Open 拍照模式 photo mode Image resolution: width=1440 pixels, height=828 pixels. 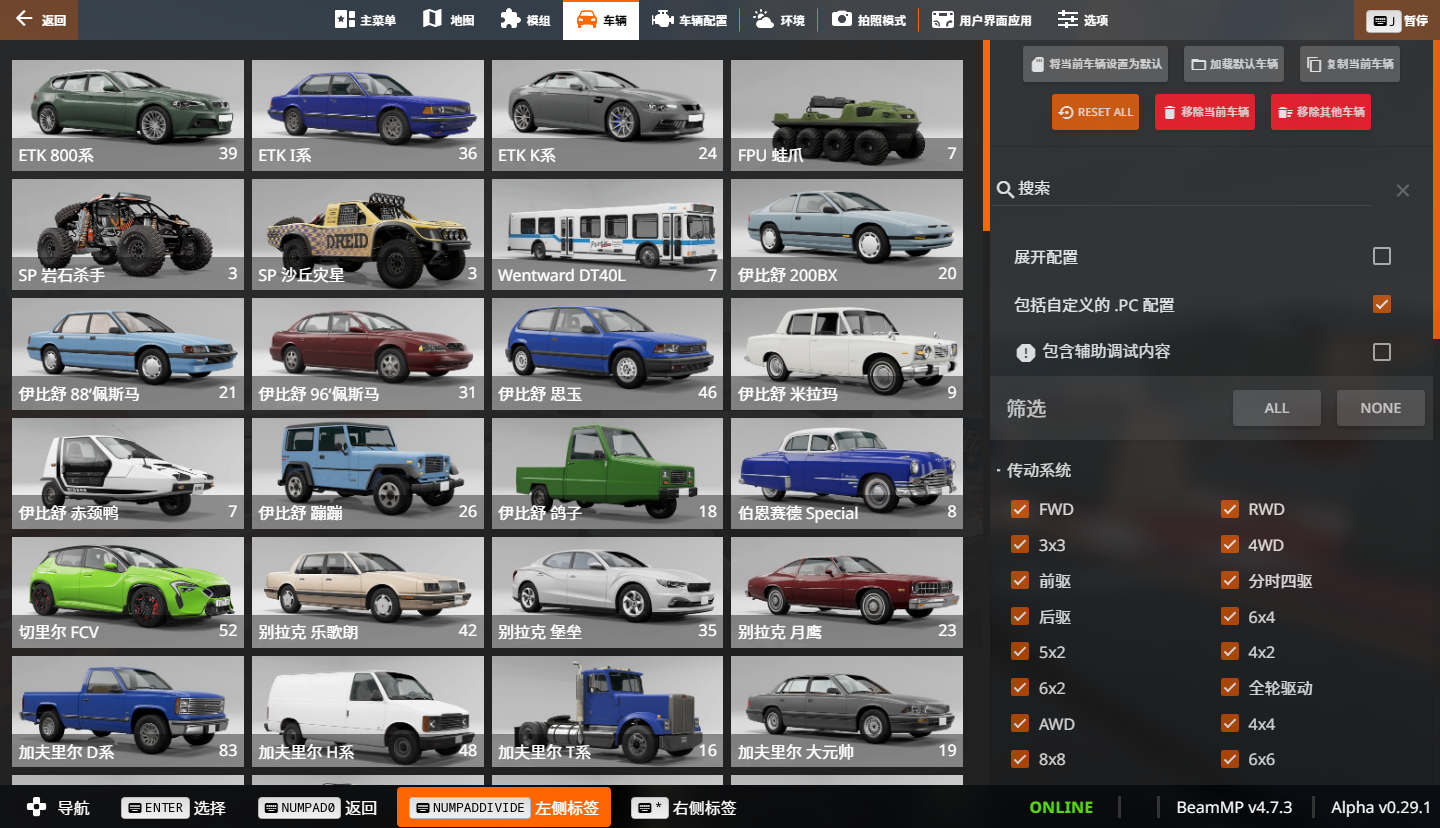869,20
